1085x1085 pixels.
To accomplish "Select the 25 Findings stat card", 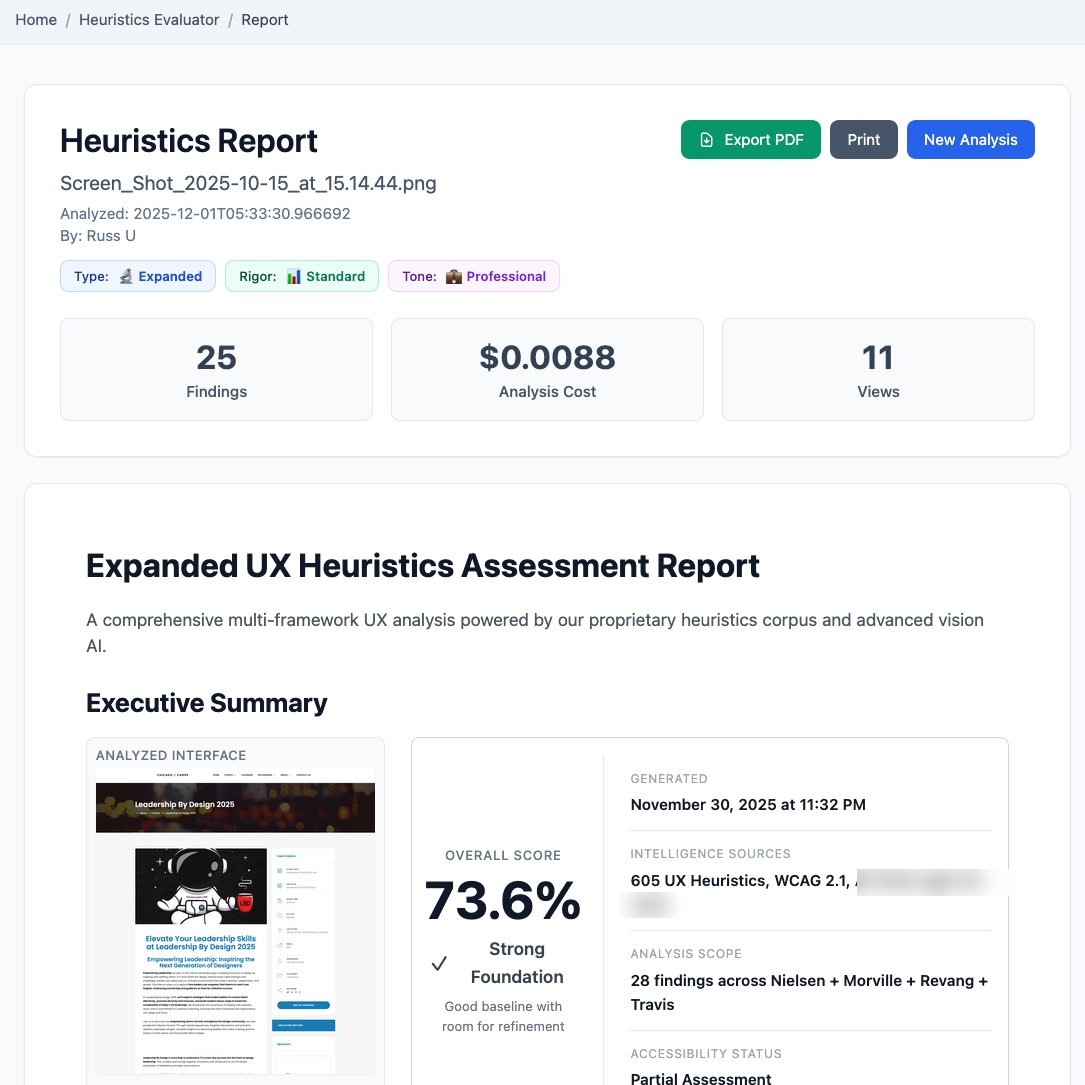I will [x=217, y=370].
